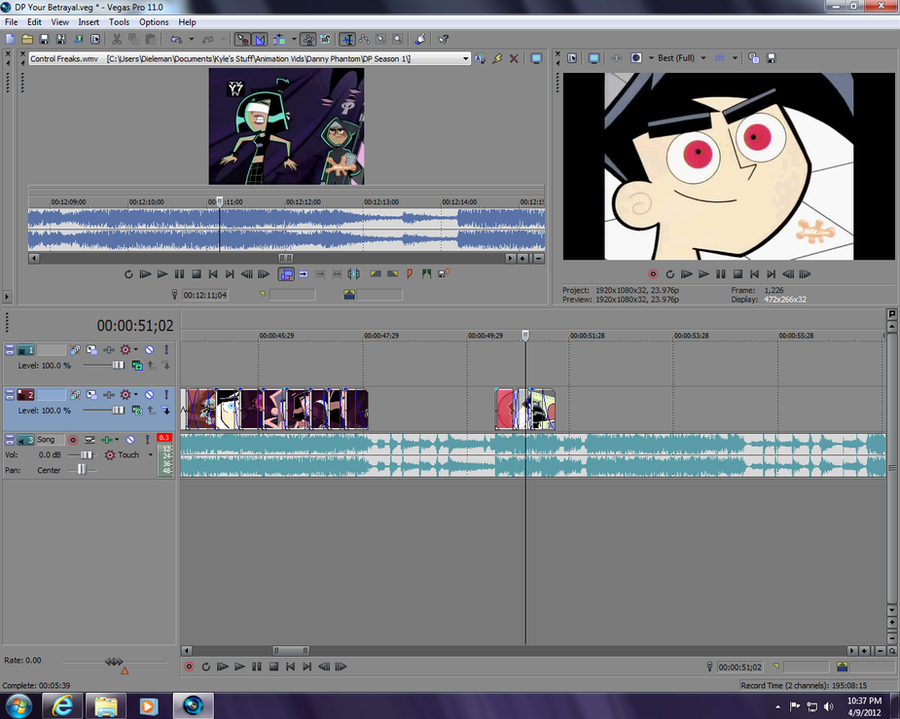Click Play on the main timeline transport
The image size is (900, 719).
click(240, 667)
